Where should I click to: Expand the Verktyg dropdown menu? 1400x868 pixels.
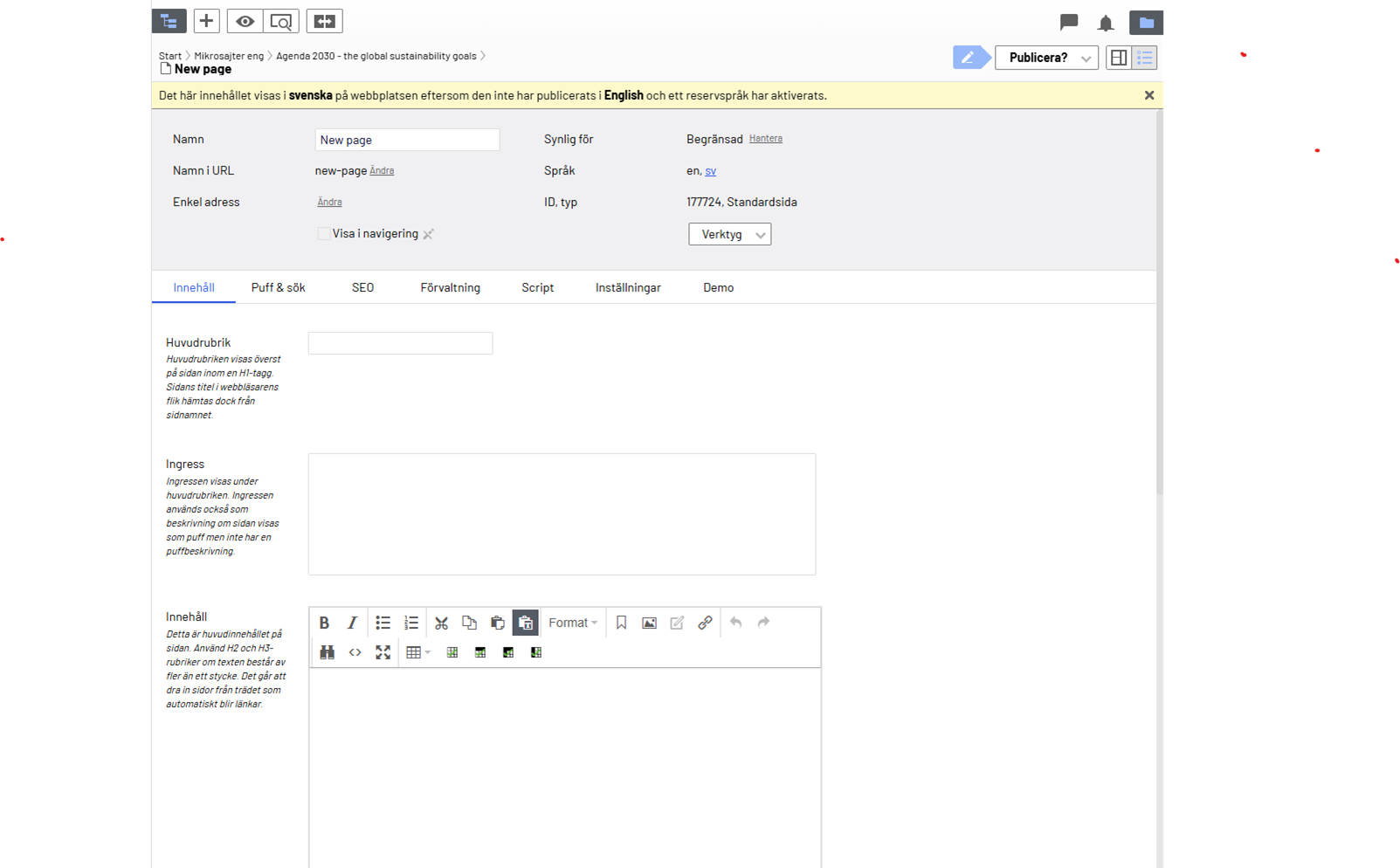(x=729, y=234)
